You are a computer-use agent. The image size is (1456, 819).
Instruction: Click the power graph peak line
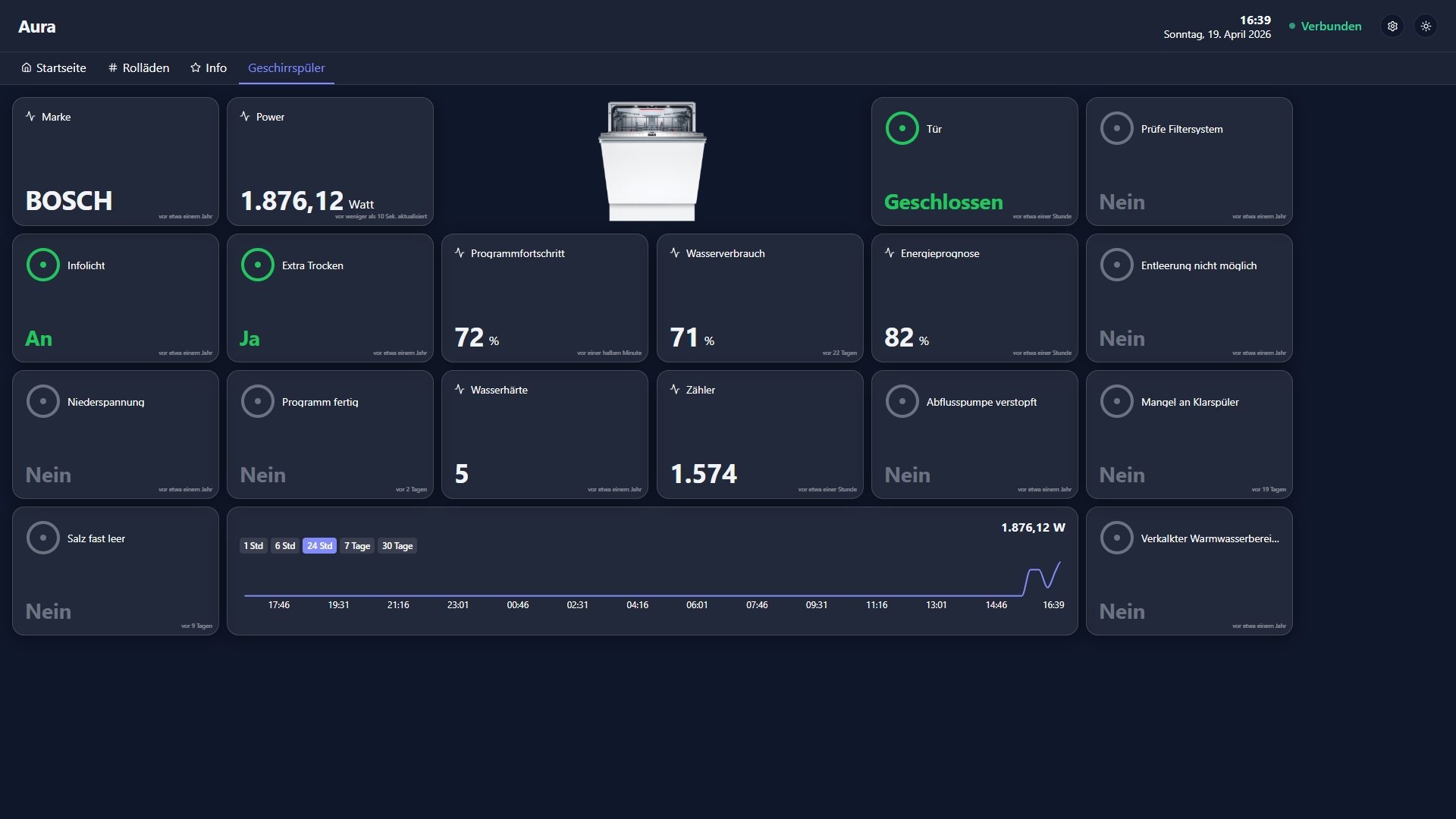pos(1034,570)
